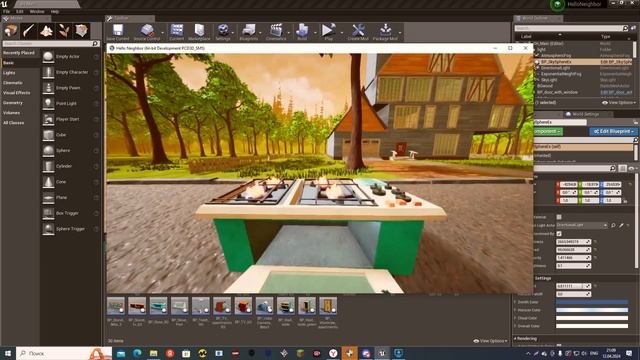Toggle the scale lock icon in Transform
This screenshot has height=360, width=640.
625,200
